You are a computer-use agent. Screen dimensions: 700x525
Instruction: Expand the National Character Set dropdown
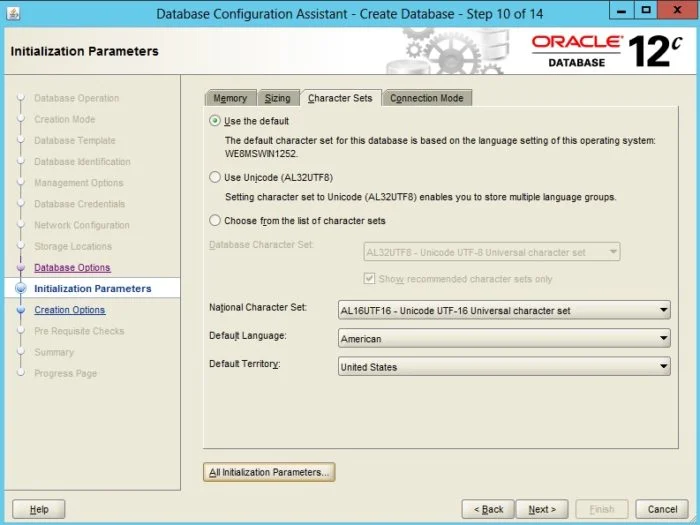click(504, 310)
